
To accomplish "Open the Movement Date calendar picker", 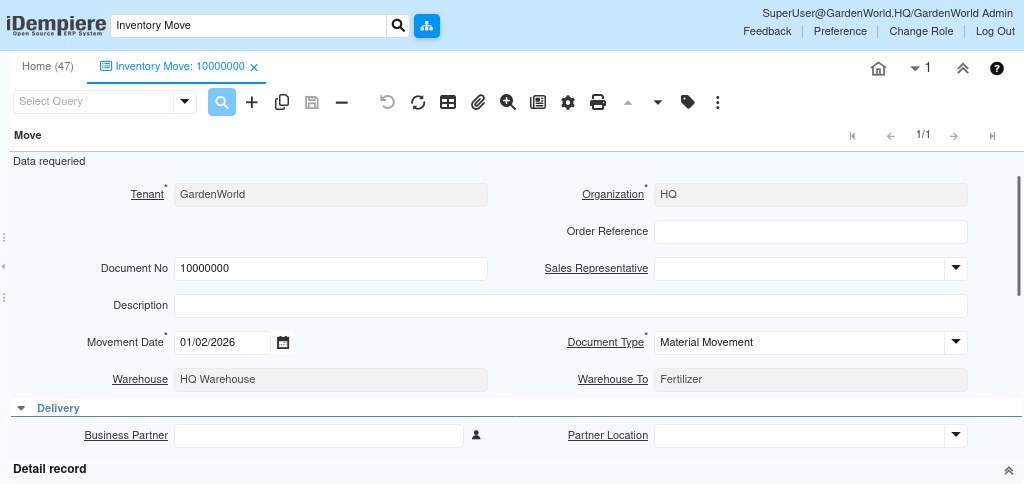I will pos(283,343).
